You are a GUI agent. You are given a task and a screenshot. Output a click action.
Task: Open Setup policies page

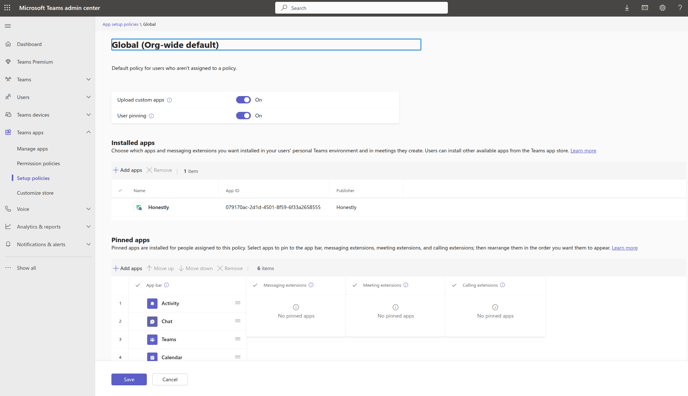pyautogui.click(x=33, y=178)
